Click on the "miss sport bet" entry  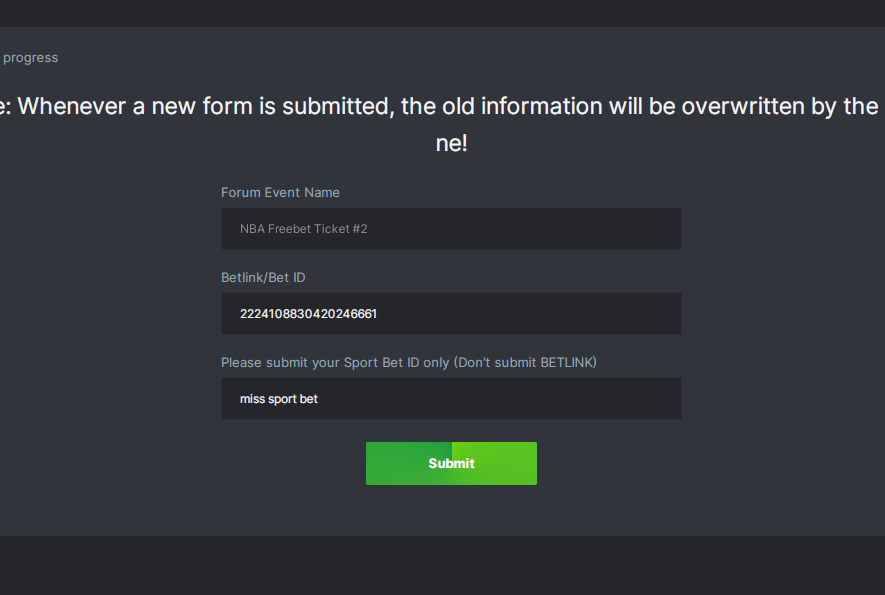[279, 399]
